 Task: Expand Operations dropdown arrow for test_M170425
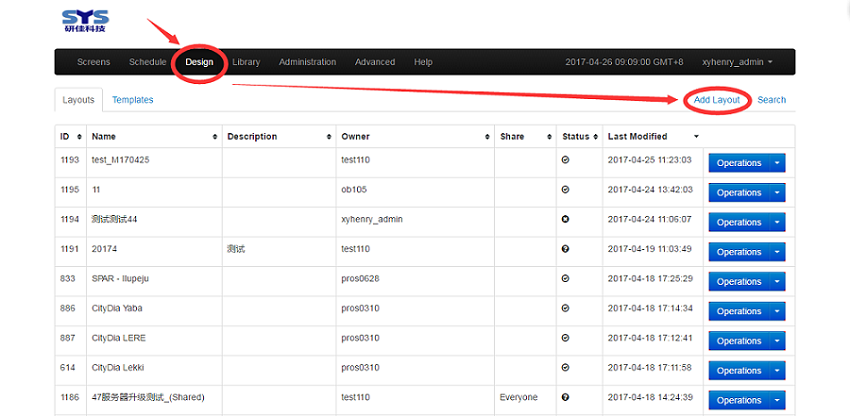(777, 163)
